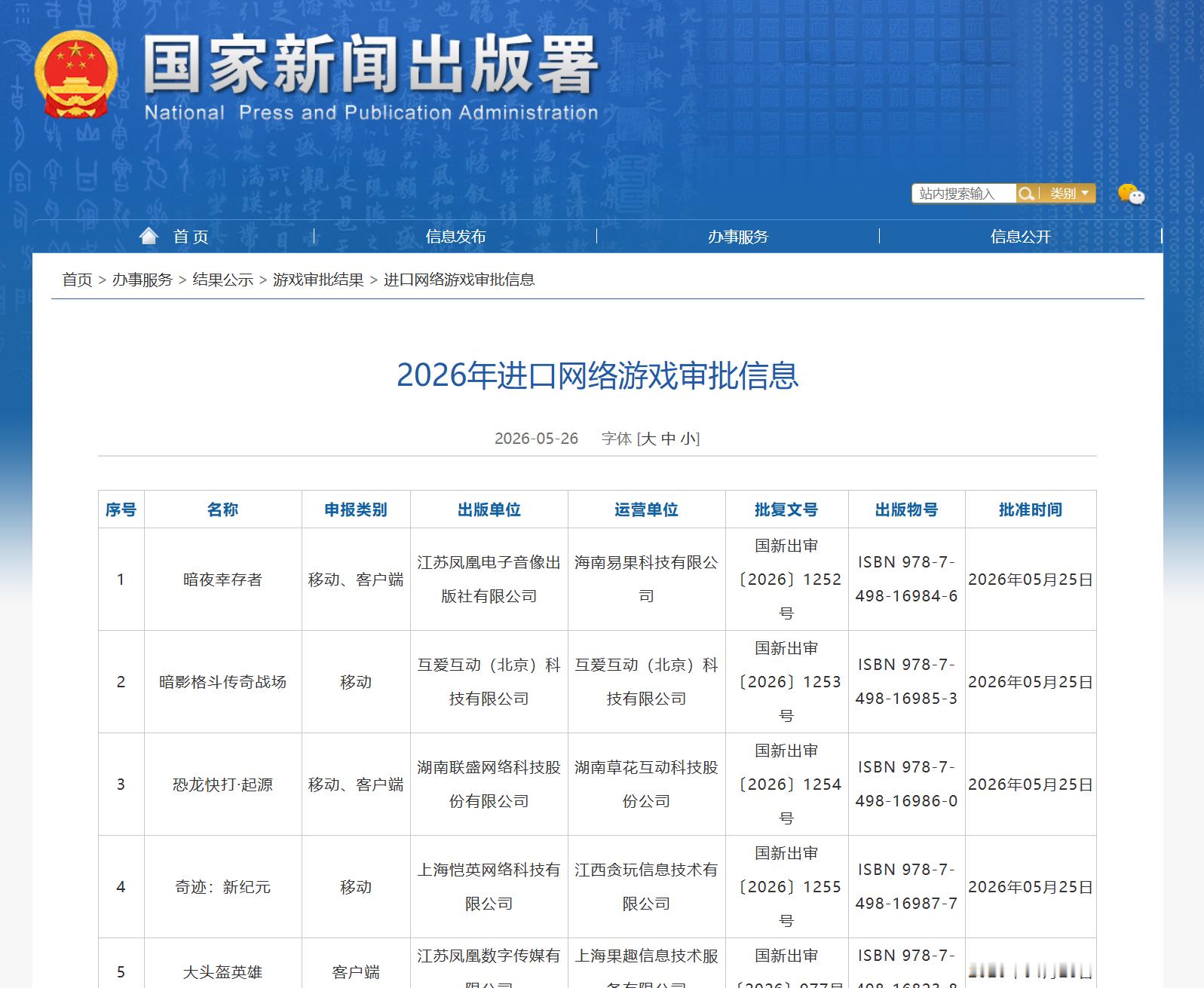The width and height of the screenshot is (1204, 988).
Task: Open the WeChat icon beside search
Action: [1131, 194]
